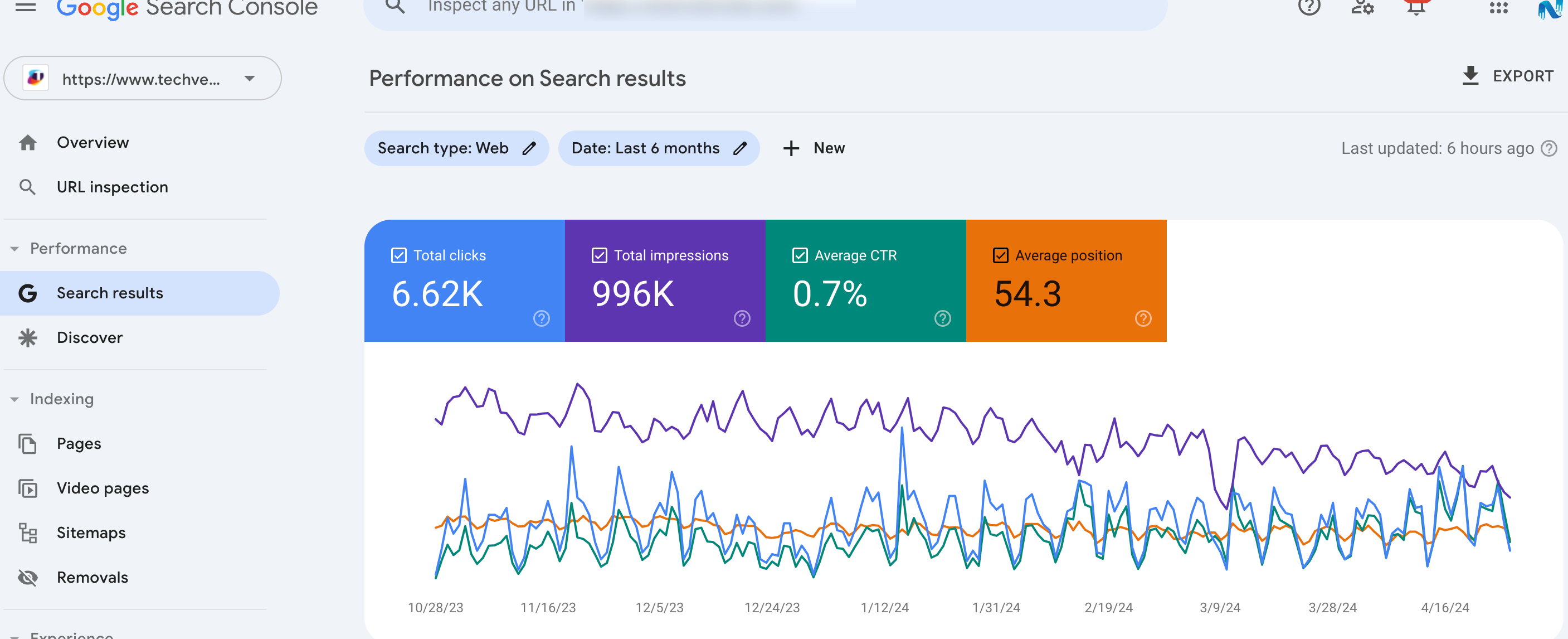
Task: Collapse the Performance section arrow
Action: point(14,249)
